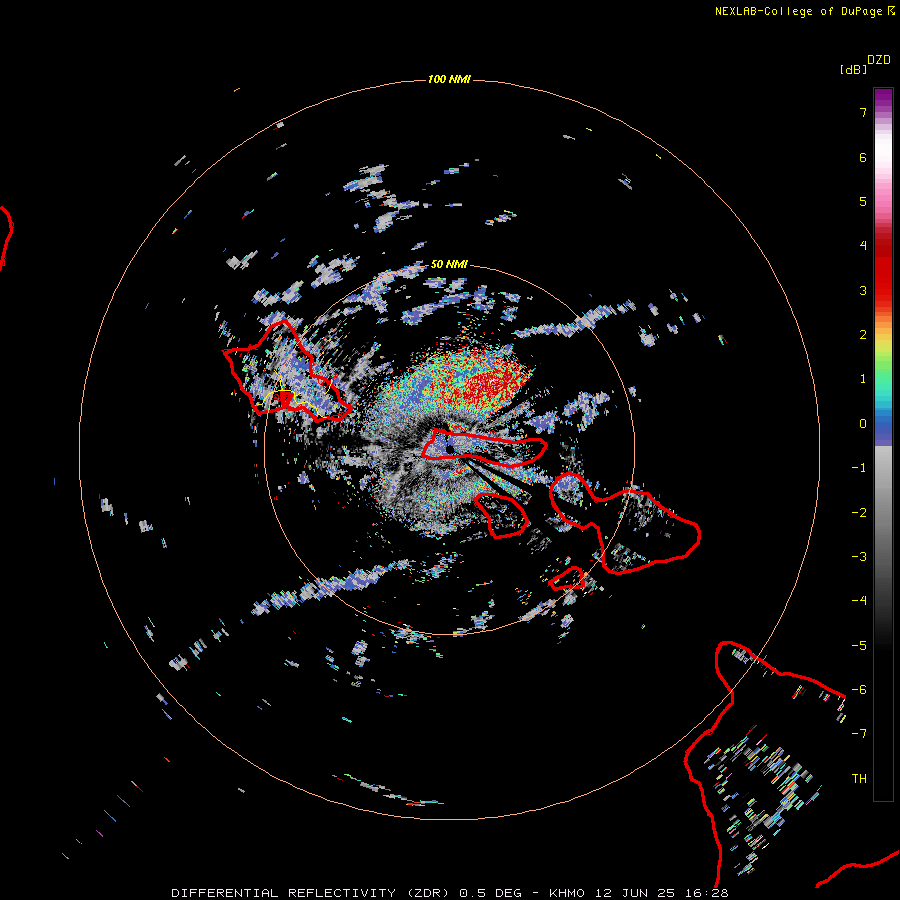
Task: Click the black radar site dot at center
Action: coord(449,449)
